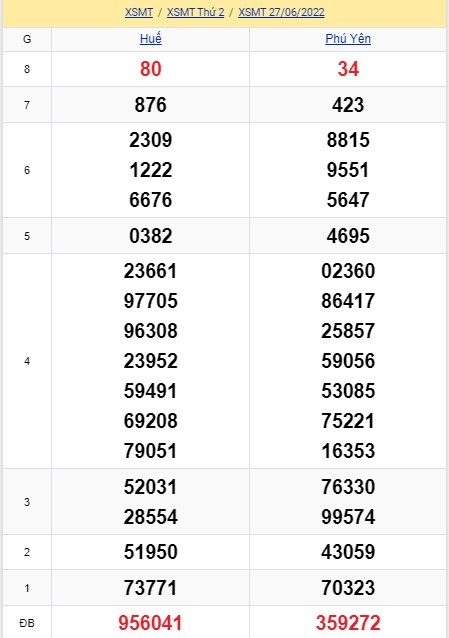This screenshot has width=449, height=638.
Task: Open the XSMT Thứ 2 link
Action: click(x=195, y=12)
